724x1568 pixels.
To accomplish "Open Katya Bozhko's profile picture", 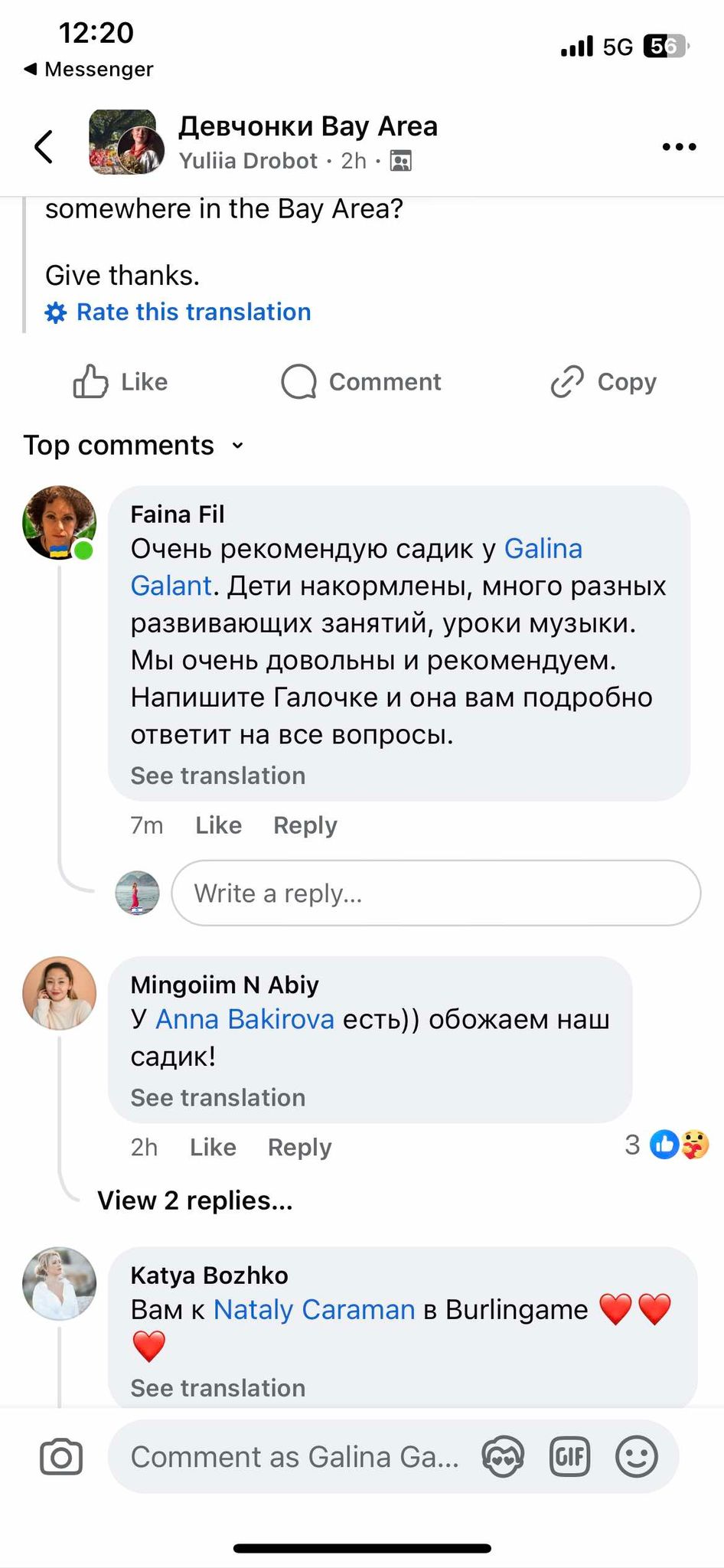I will click(x=60, y=1284).
